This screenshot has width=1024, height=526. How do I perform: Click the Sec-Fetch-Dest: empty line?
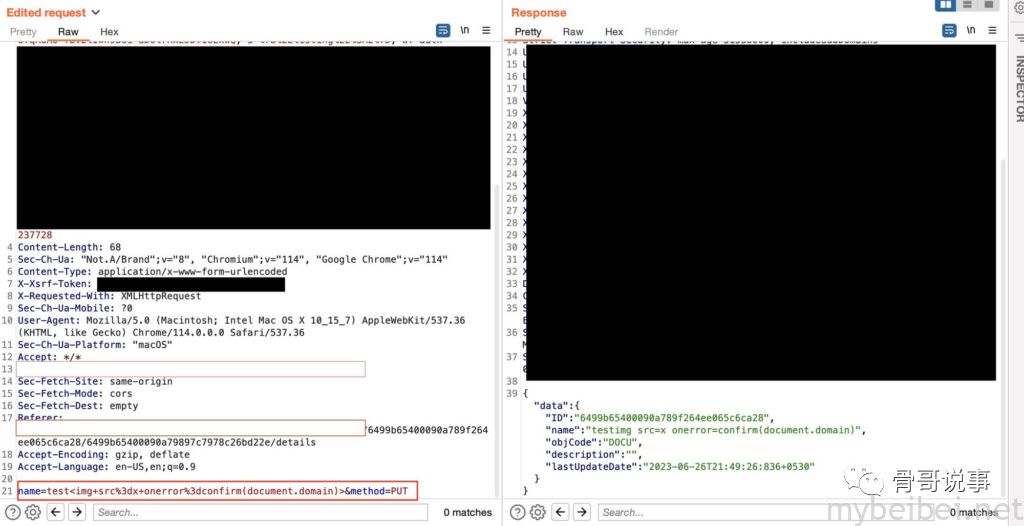point(78,406)
